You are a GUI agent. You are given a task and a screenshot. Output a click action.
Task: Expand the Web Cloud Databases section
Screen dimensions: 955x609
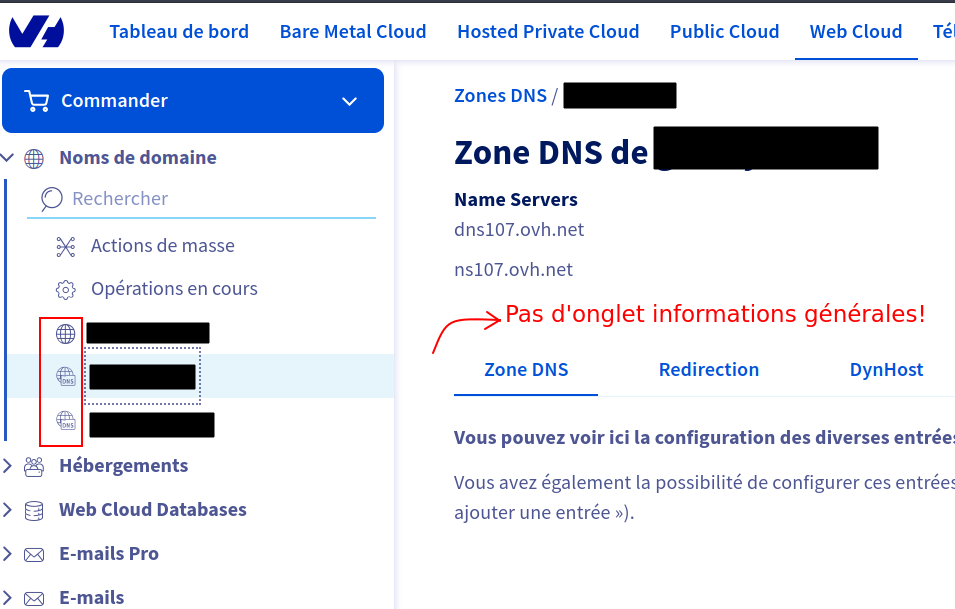pyautogui.click(x=7, y=510)
